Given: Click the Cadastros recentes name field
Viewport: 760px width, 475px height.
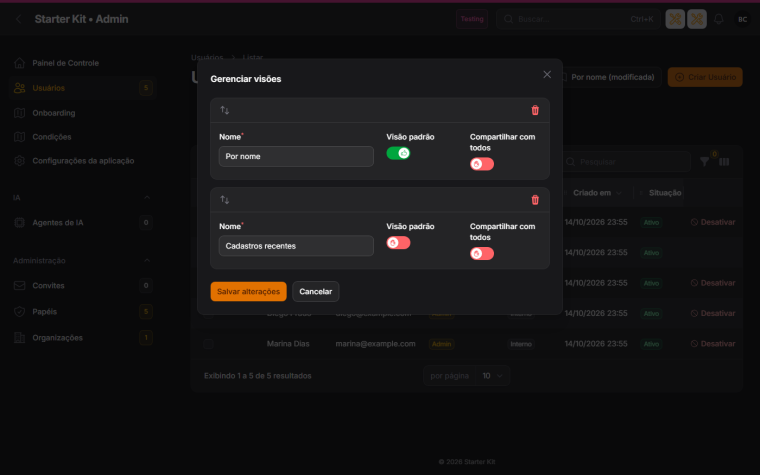Looking at the screenshot, I should click(x=296, y=246).
